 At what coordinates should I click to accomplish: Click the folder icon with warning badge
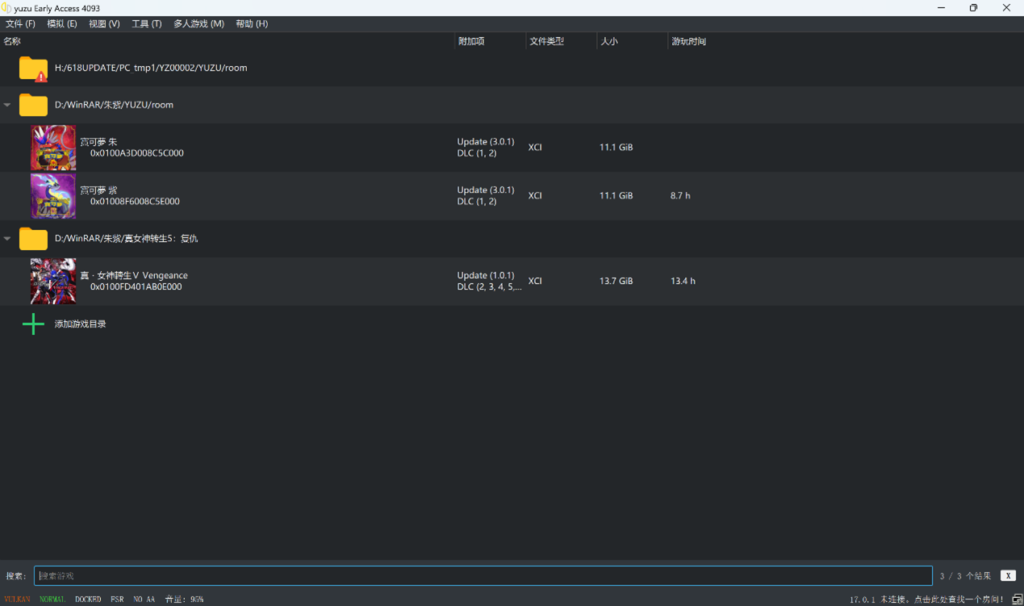point(33,68)
